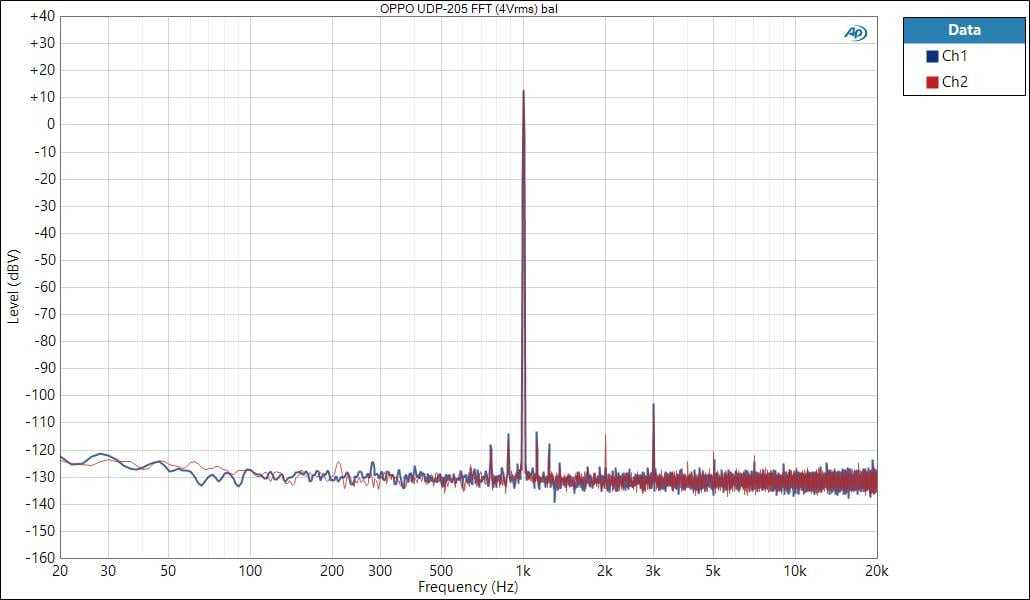Select the Ch2 legend label
Screen dimensions: 1030x600
(954, 82)
